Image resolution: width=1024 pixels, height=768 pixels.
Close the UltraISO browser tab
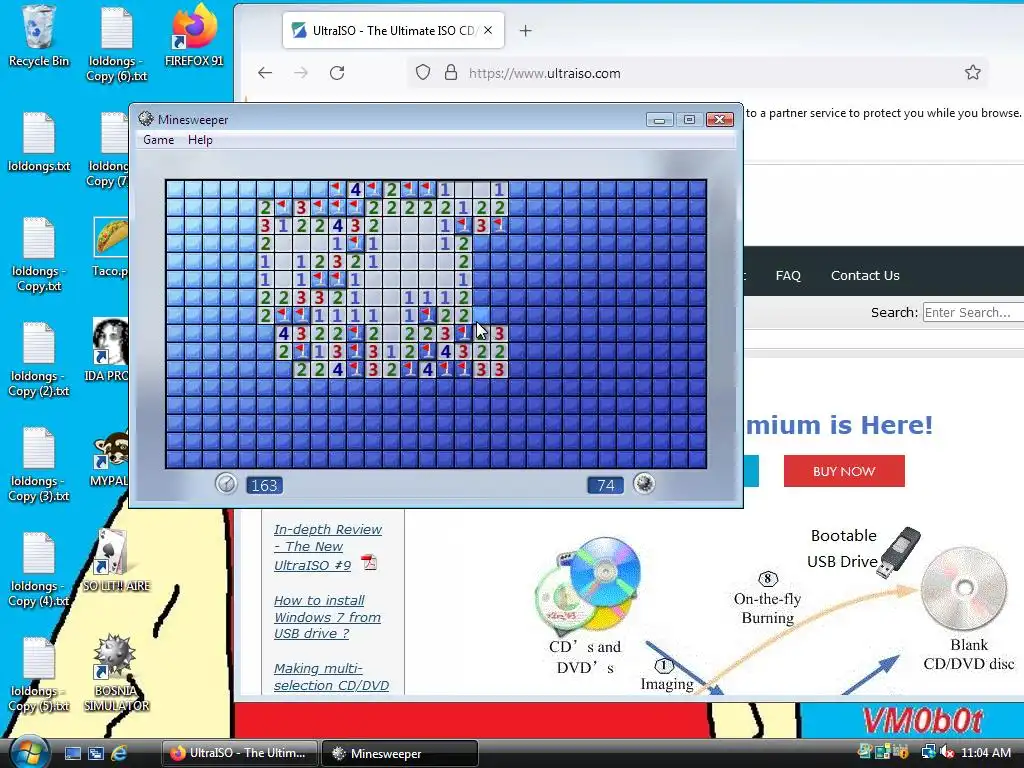point(488,30)
